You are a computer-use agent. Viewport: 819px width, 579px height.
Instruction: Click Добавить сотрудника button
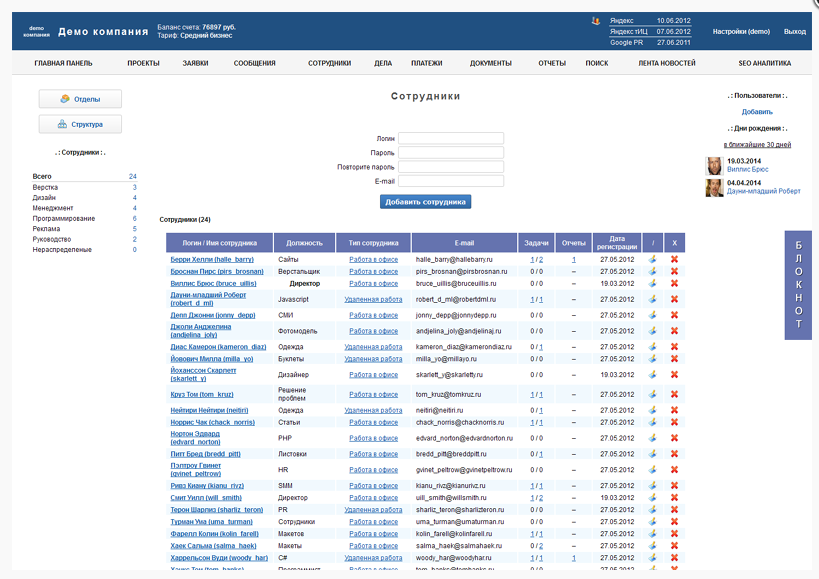tap(425, 202)
